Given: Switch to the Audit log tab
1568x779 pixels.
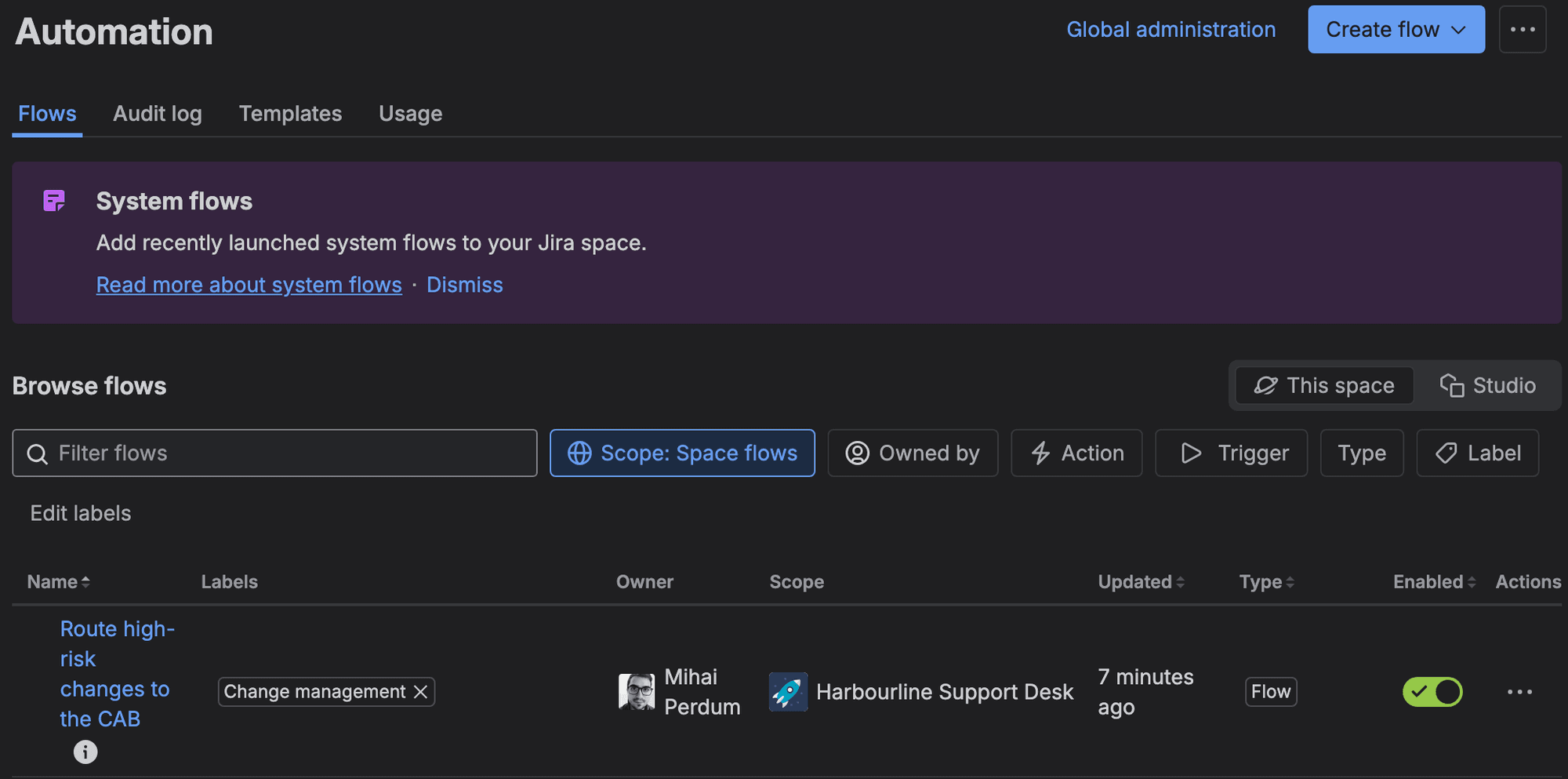Looking at the screenshot, I should pos(158,114).
